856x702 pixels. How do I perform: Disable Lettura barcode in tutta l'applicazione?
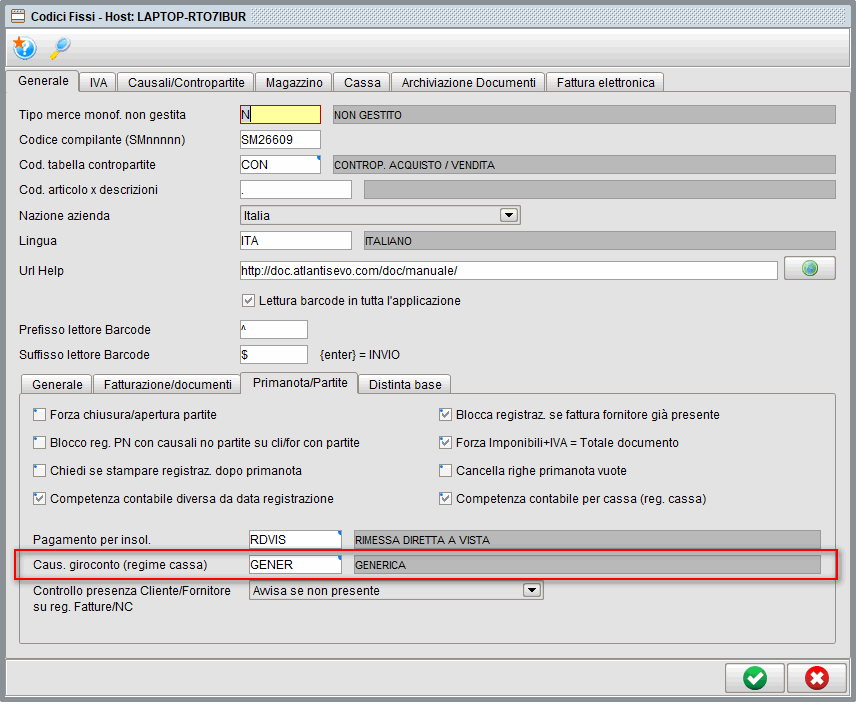coord(245,300)
